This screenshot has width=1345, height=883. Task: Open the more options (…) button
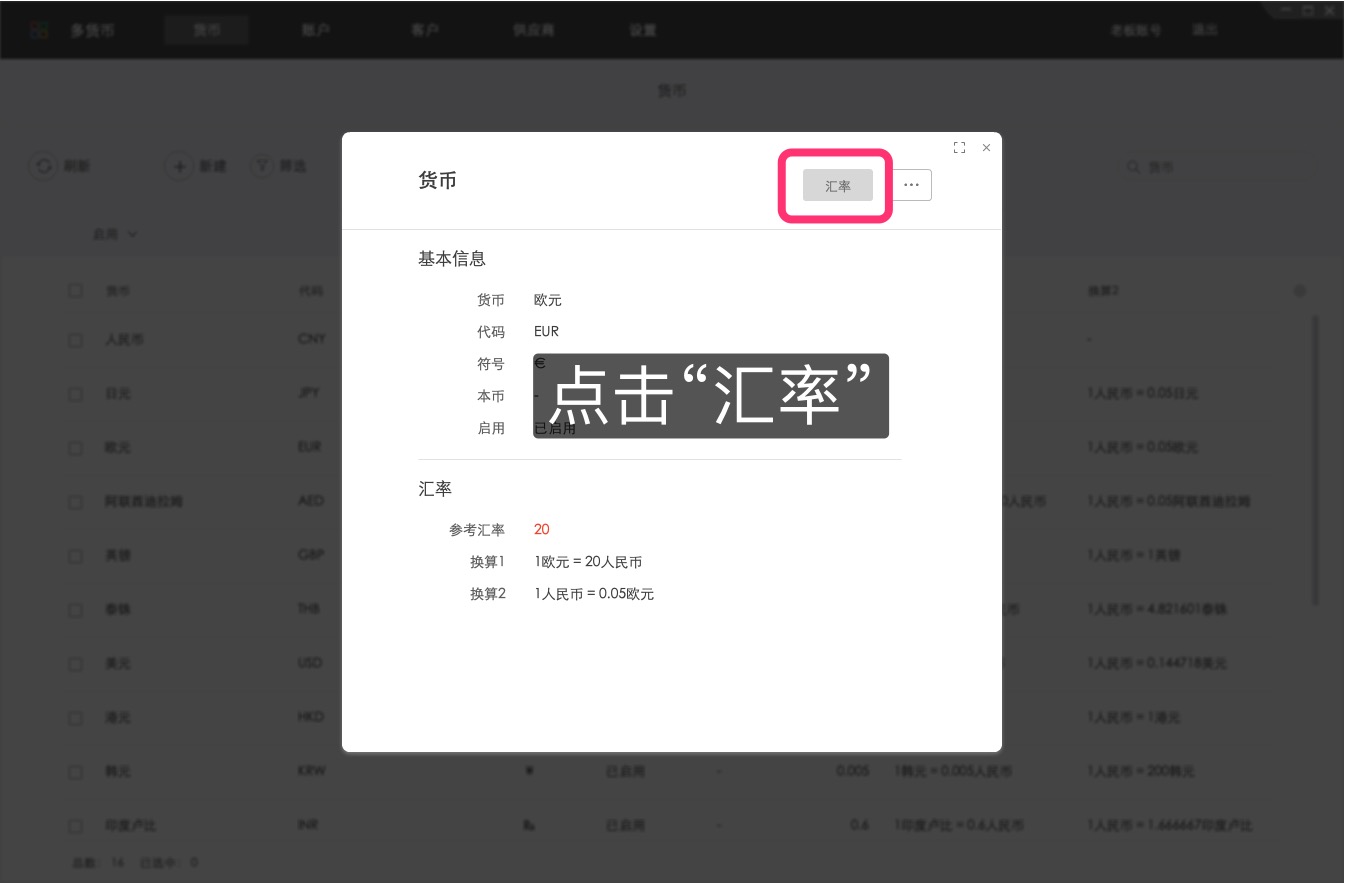tap(911, 186)
